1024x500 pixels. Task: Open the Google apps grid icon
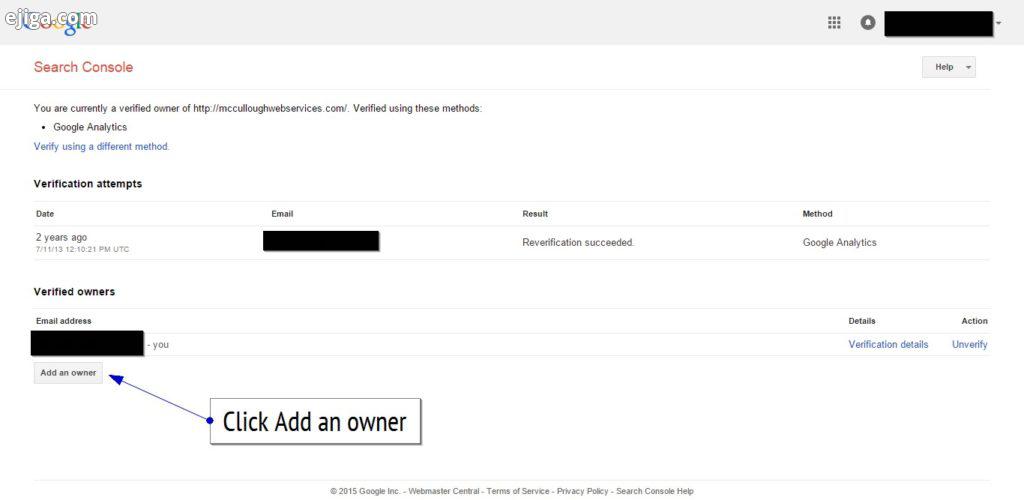pyautogui.click(x=834, y=23)
